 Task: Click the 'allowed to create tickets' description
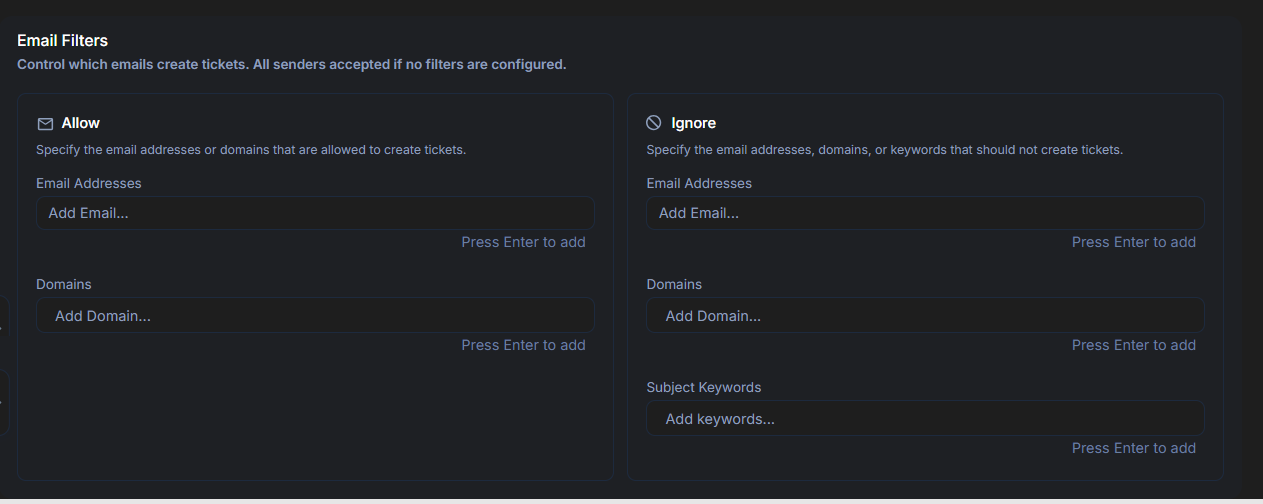[x=251, y=150]
